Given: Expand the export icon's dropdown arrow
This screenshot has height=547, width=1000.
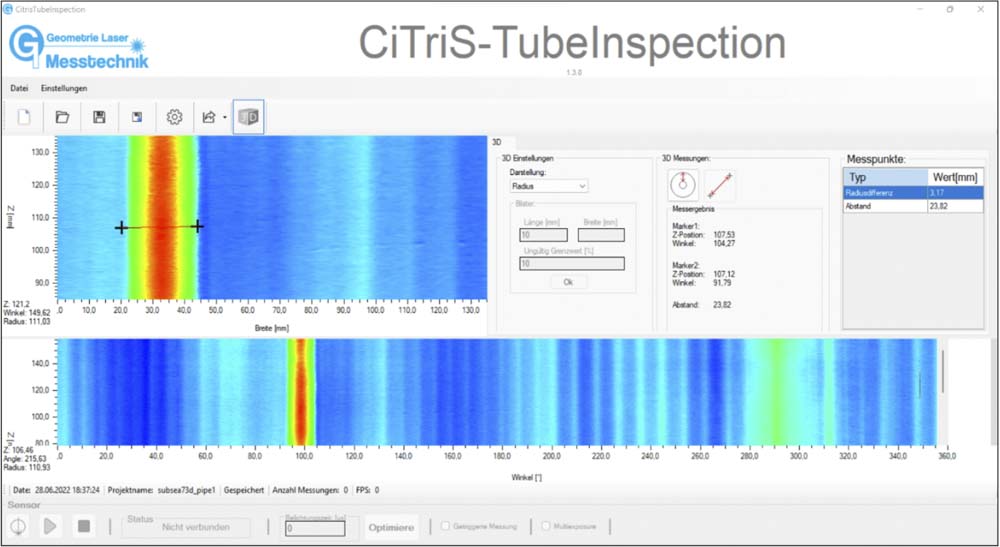Looking at the screenshot, I should click(224, 118).
